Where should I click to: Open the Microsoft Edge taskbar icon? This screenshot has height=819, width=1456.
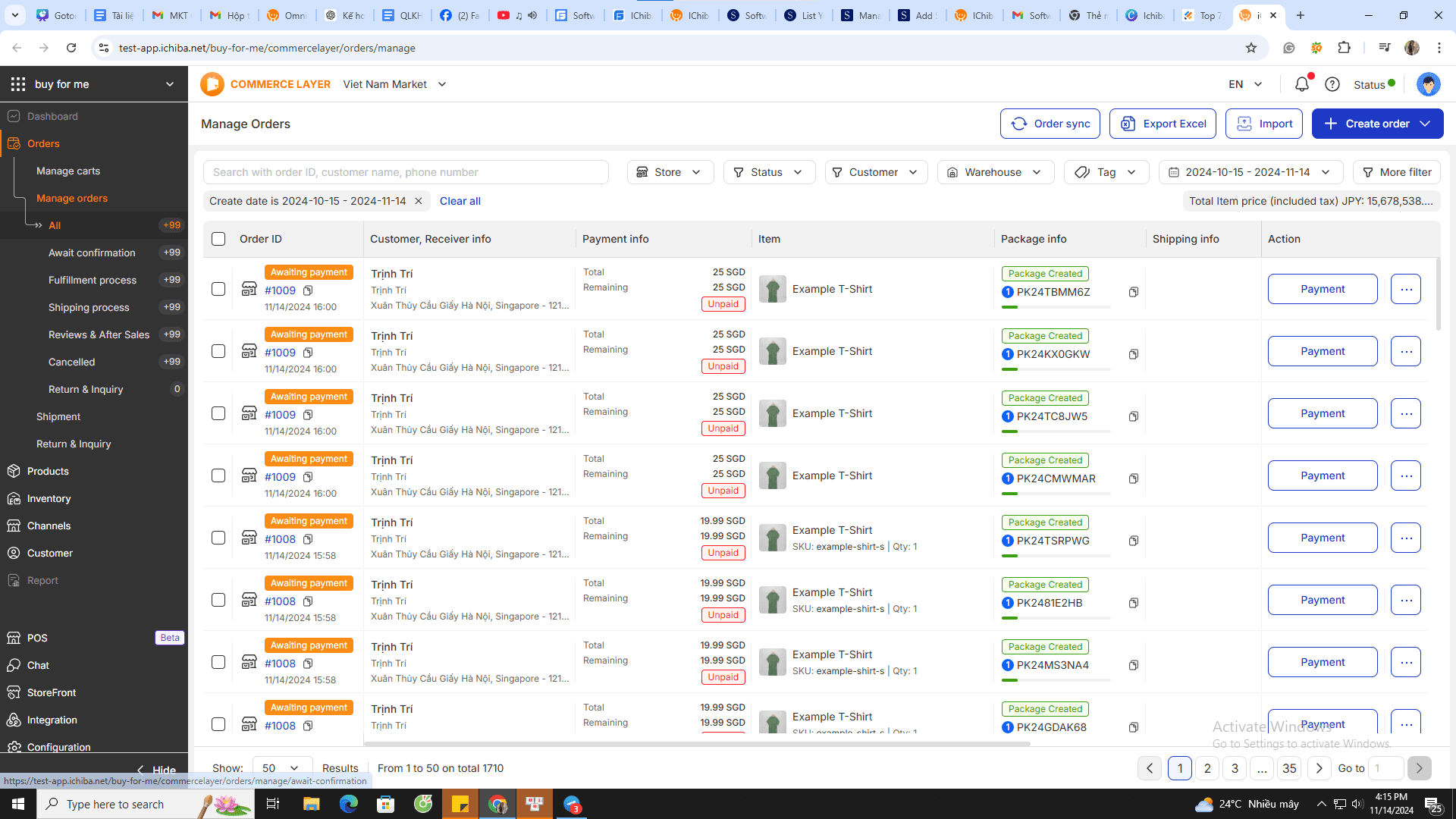[348, 804]
